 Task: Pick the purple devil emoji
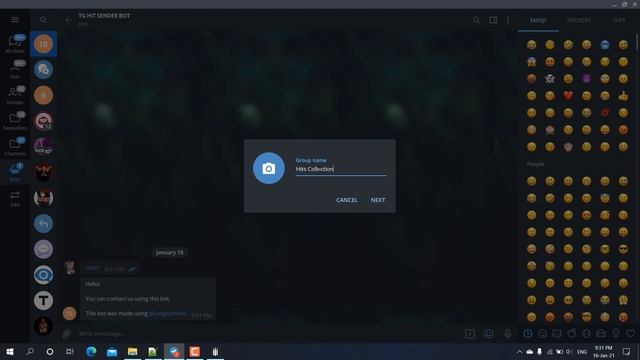tap(587, 78)
